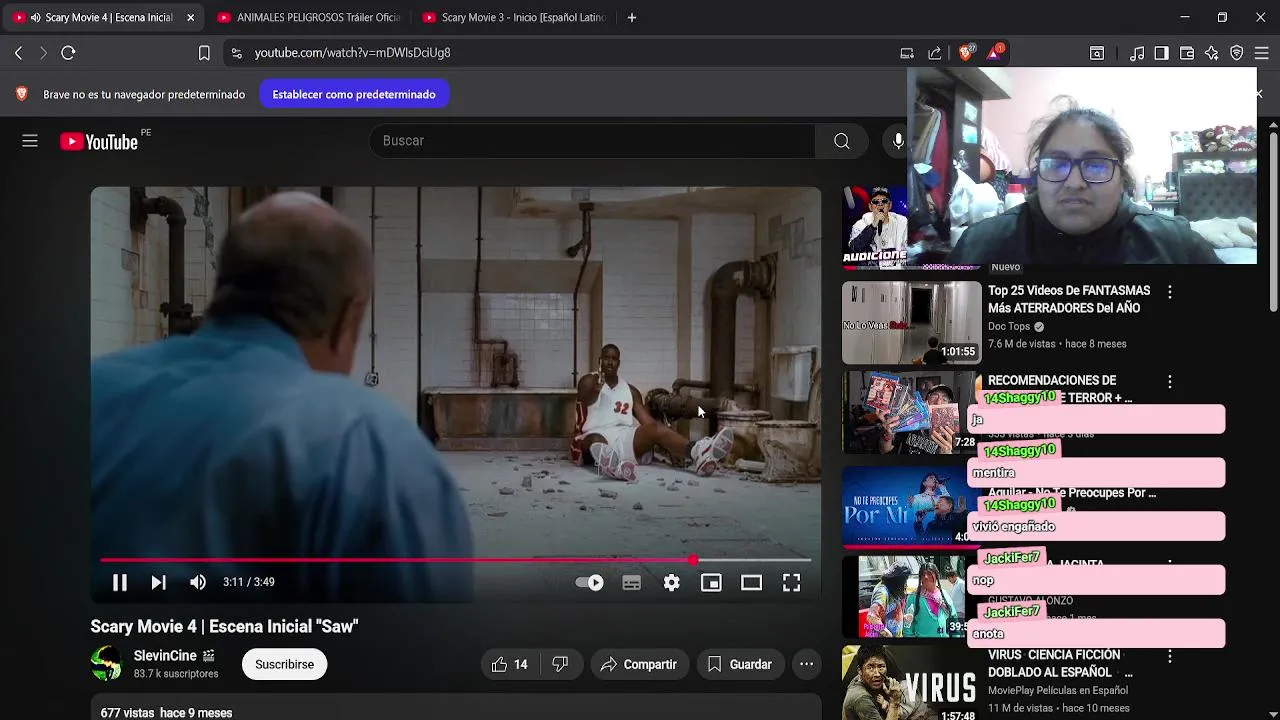Like the video with thumbs up

[x=509, y=664]
